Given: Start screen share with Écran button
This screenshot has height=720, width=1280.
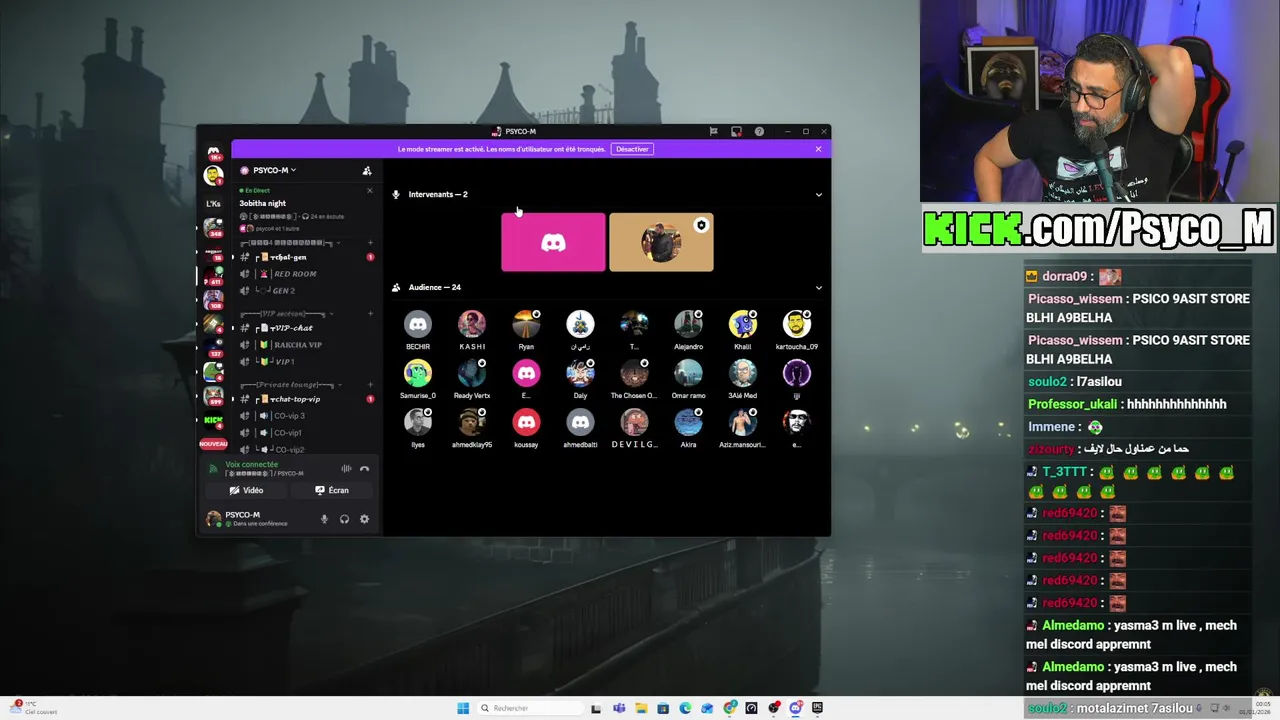Looking at the screenshot, I should coord(332,490).
